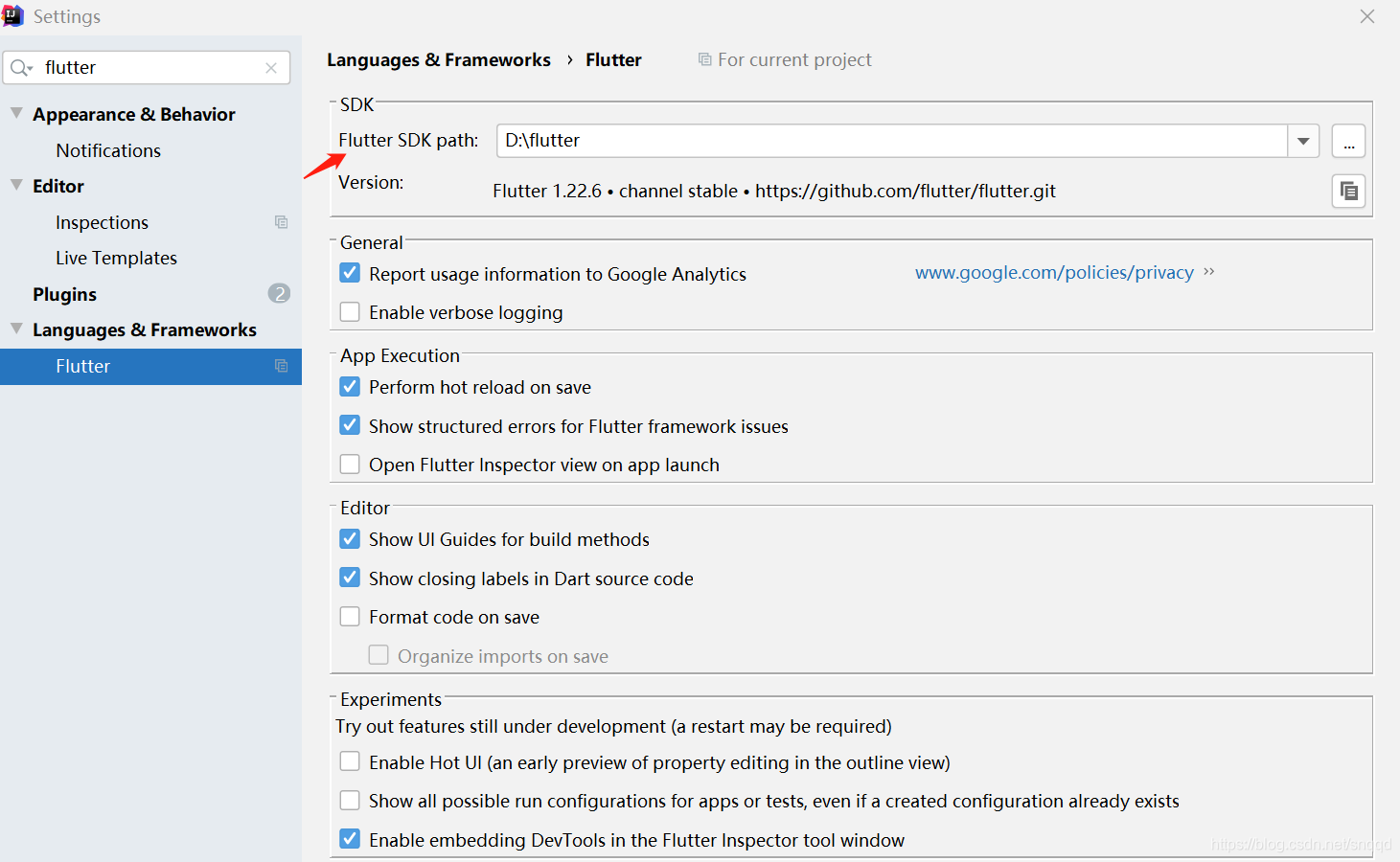
Task: Browse for Flutter SDK path with ellipsis button
Action: tap(1348, 141)
